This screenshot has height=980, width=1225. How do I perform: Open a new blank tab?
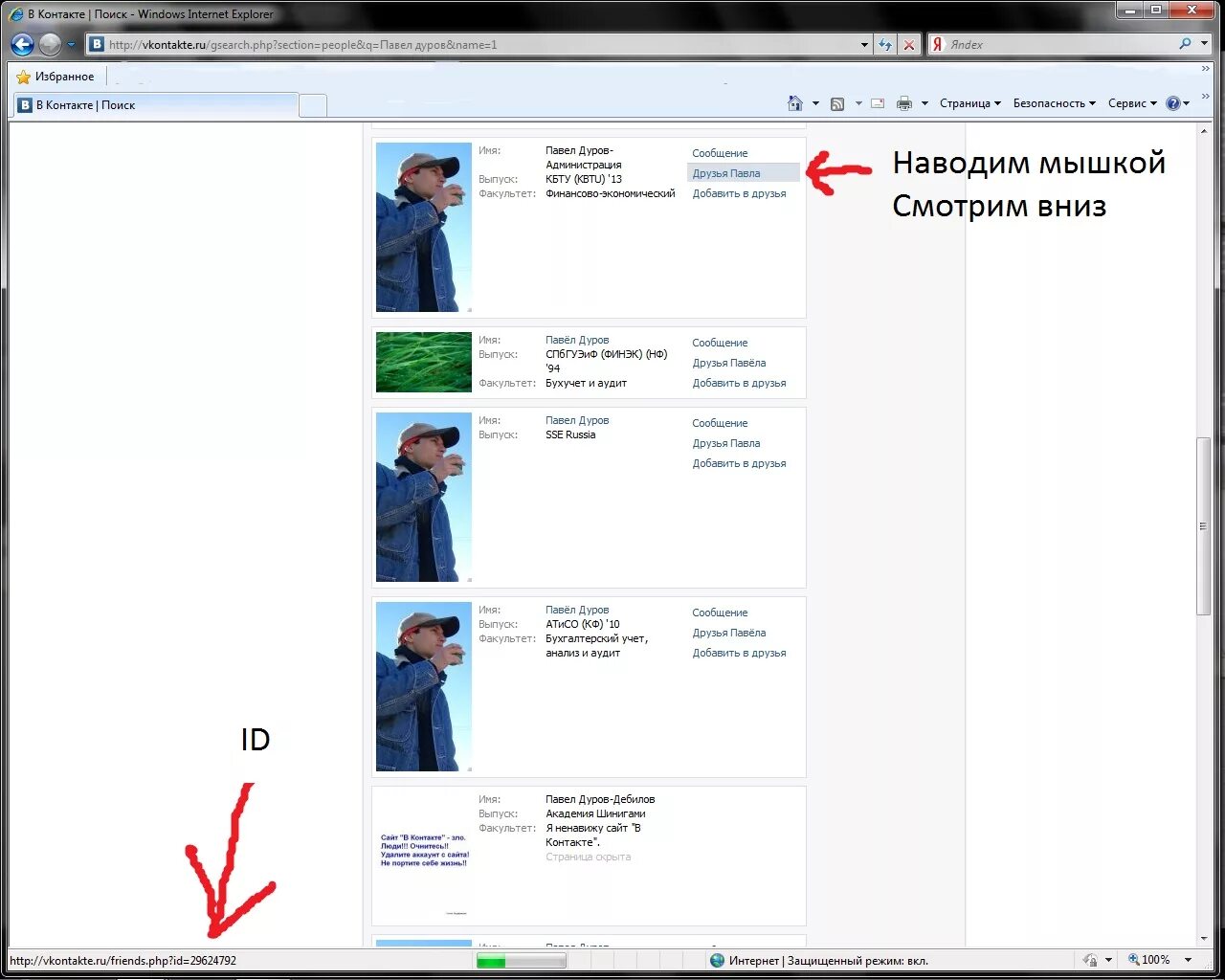point(313,105)
